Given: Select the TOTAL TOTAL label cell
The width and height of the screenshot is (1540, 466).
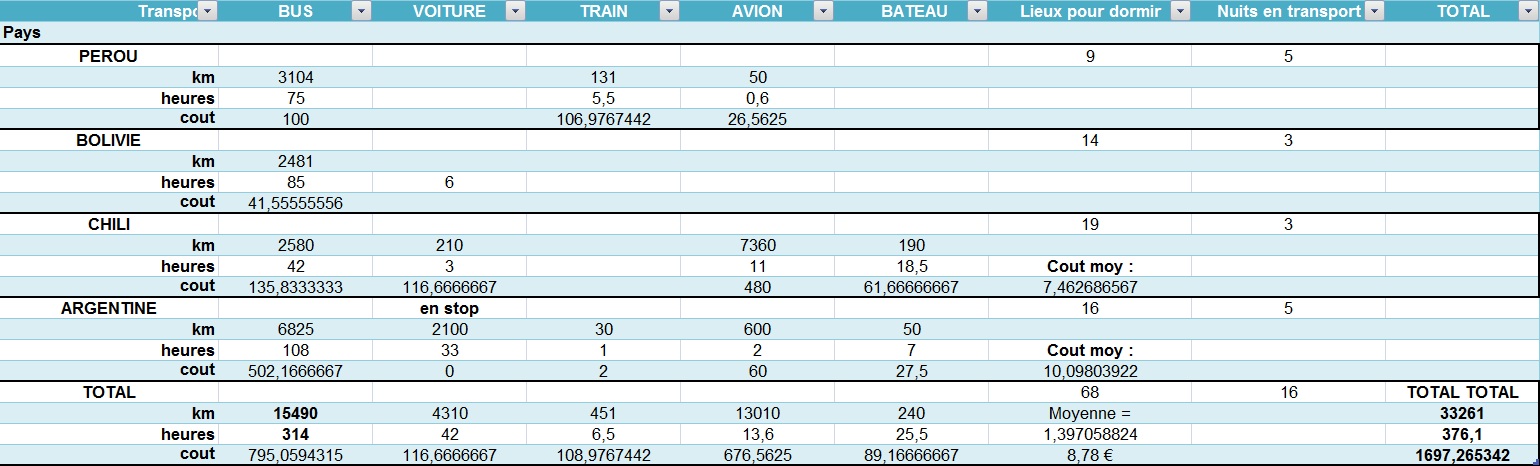Looking at the screenshot, I should pos(1462,393).
